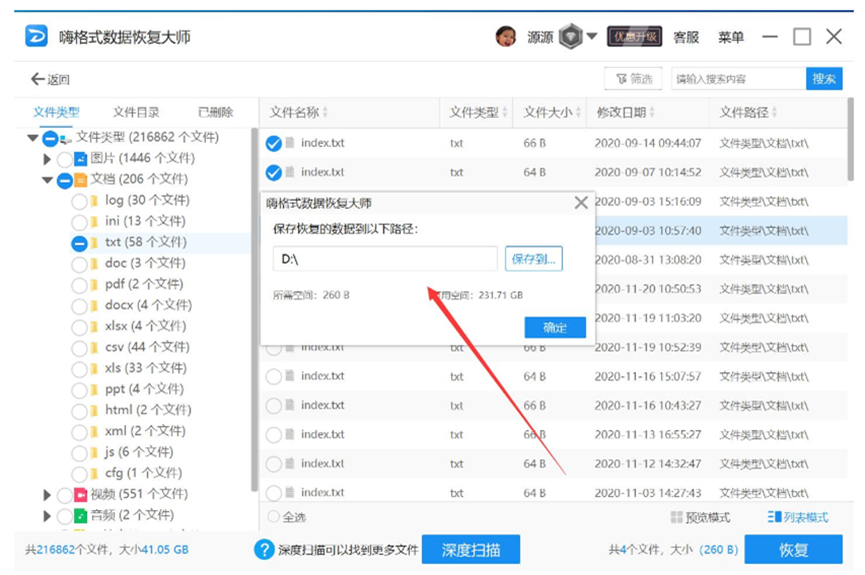Start 深度扫描 deep scan
865x575 pixels.
pyautogui.click(x=471, y=550)
